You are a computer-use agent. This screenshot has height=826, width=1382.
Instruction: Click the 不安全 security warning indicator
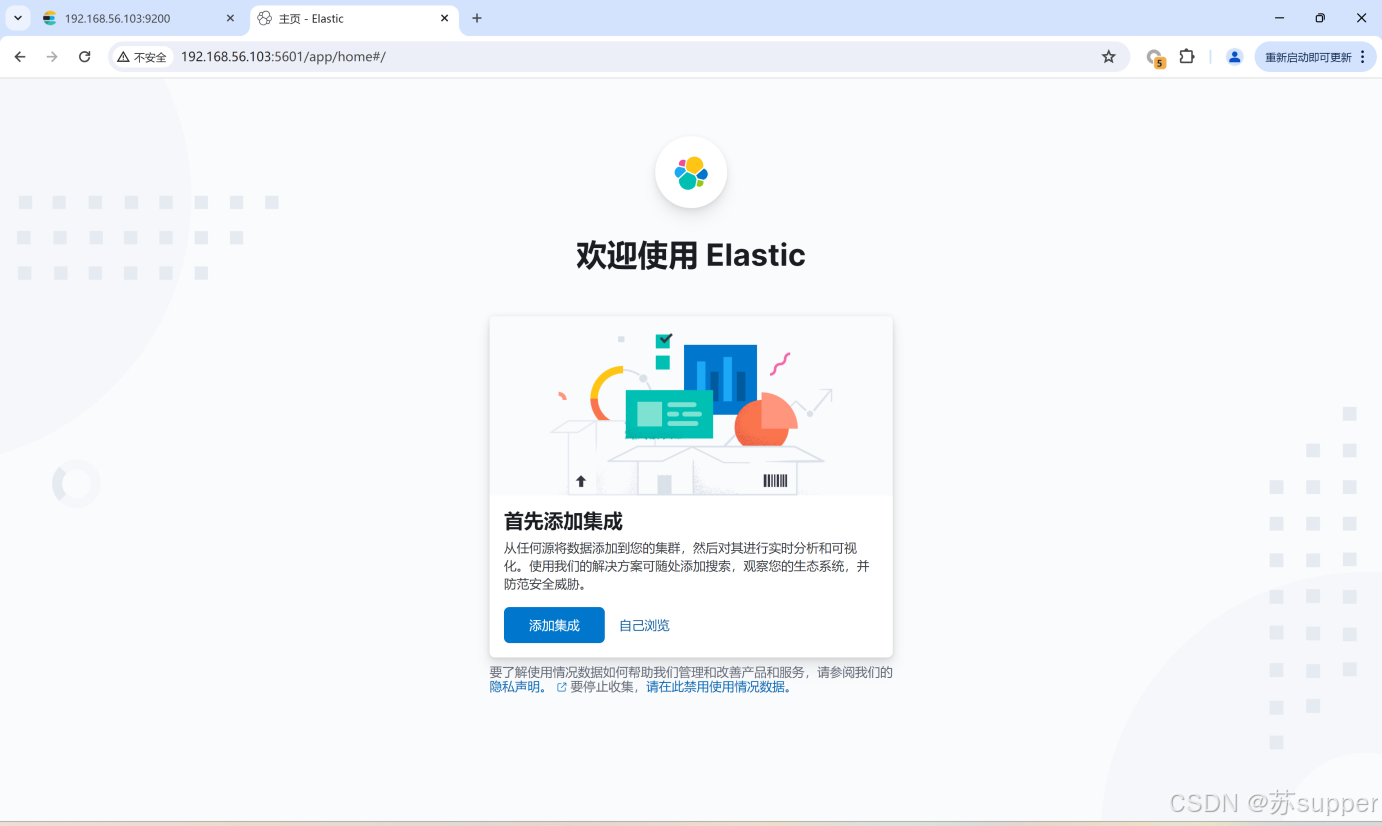click(x=142, y=57)
